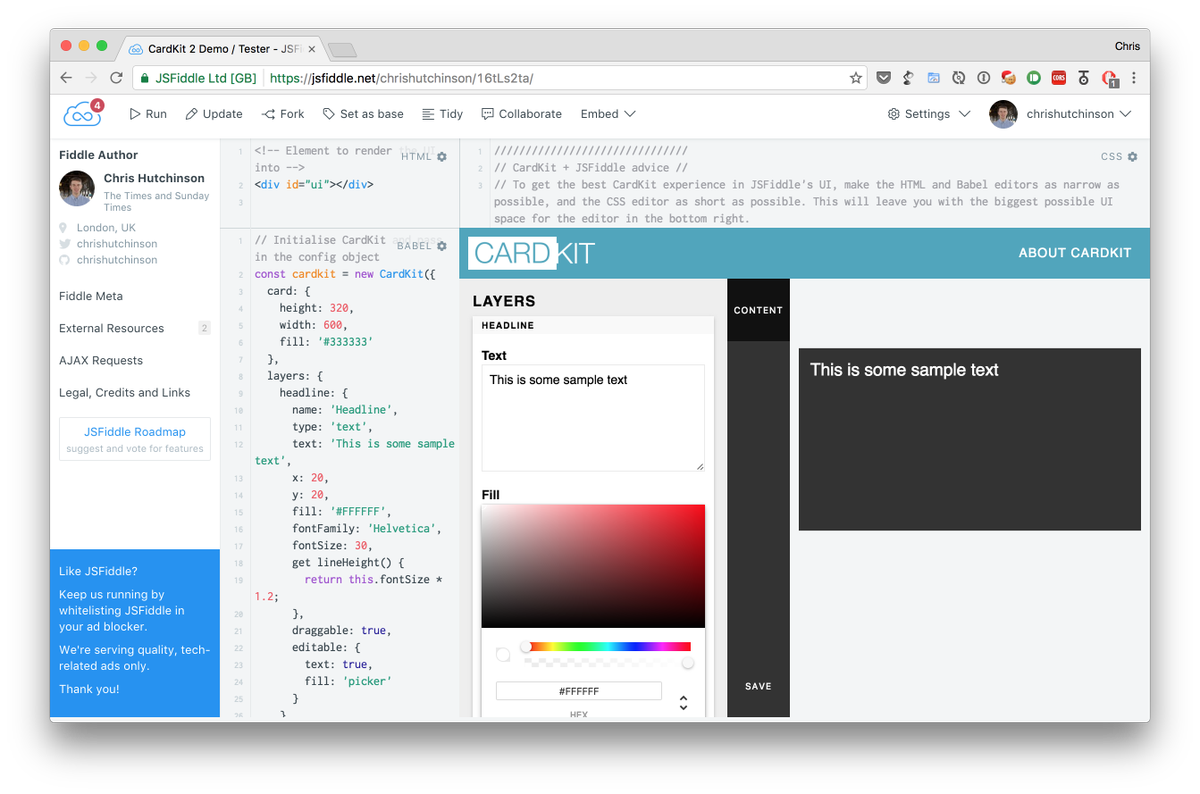Reload the current page
This screenshot has width=1200, height=794.
(x=116, y=78)
